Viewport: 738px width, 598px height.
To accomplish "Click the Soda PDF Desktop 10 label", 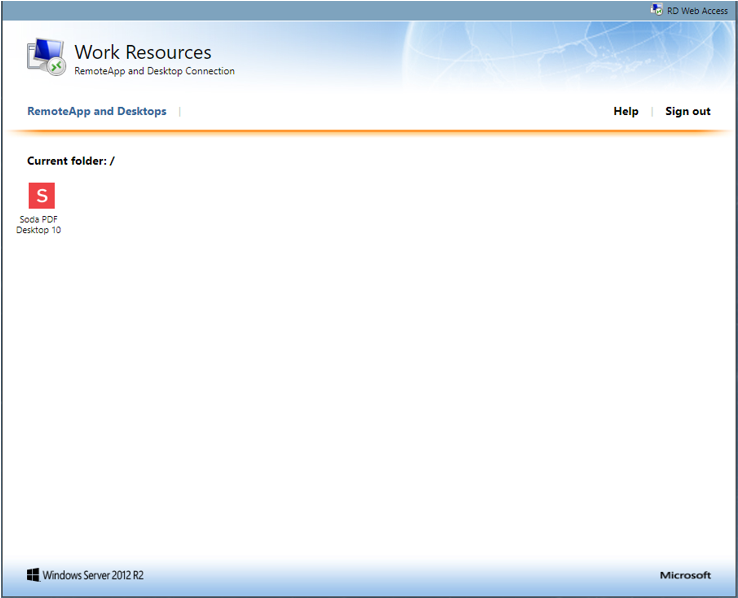I will 39,224.
